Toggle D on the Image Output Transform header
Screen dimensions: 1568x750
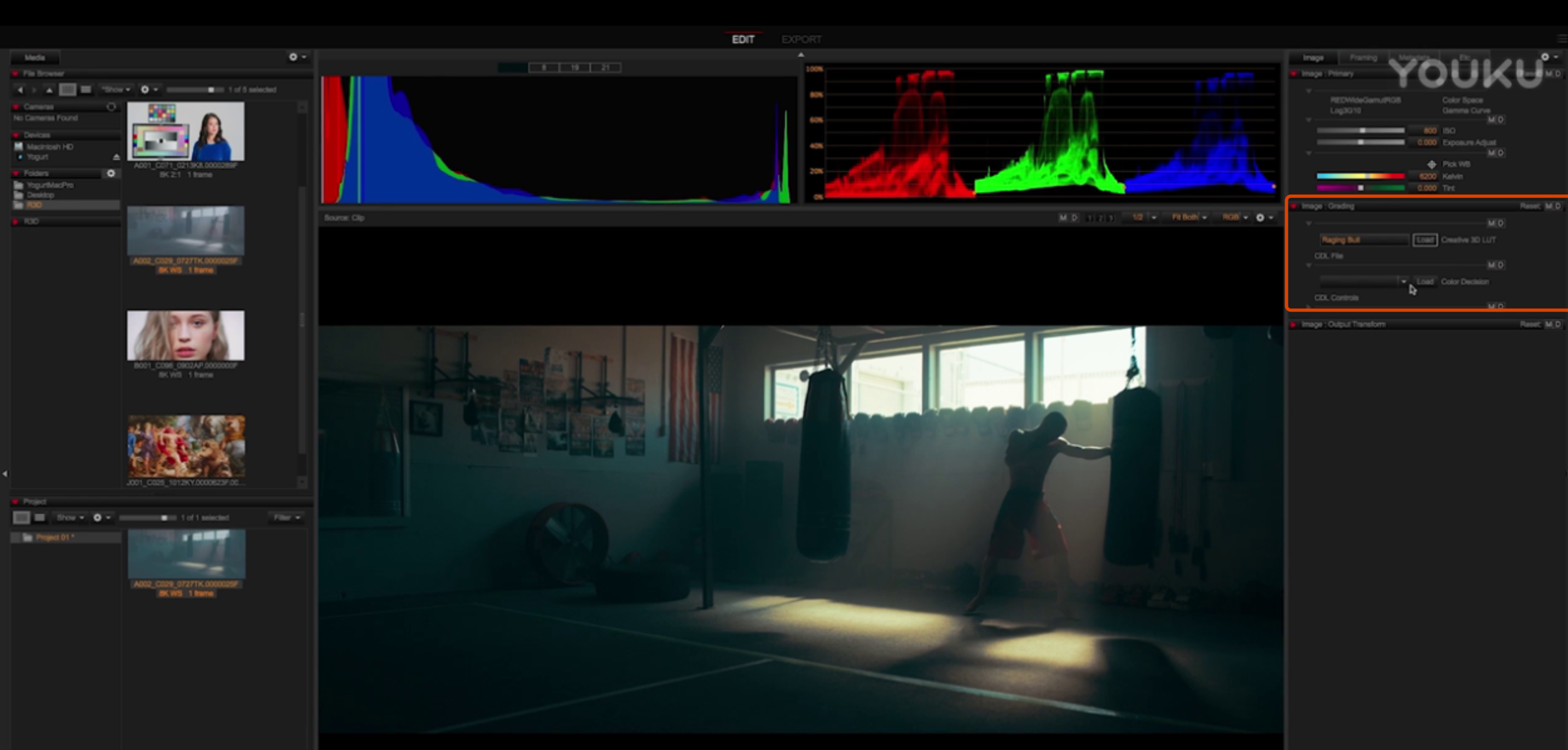tap(1558, 324)
